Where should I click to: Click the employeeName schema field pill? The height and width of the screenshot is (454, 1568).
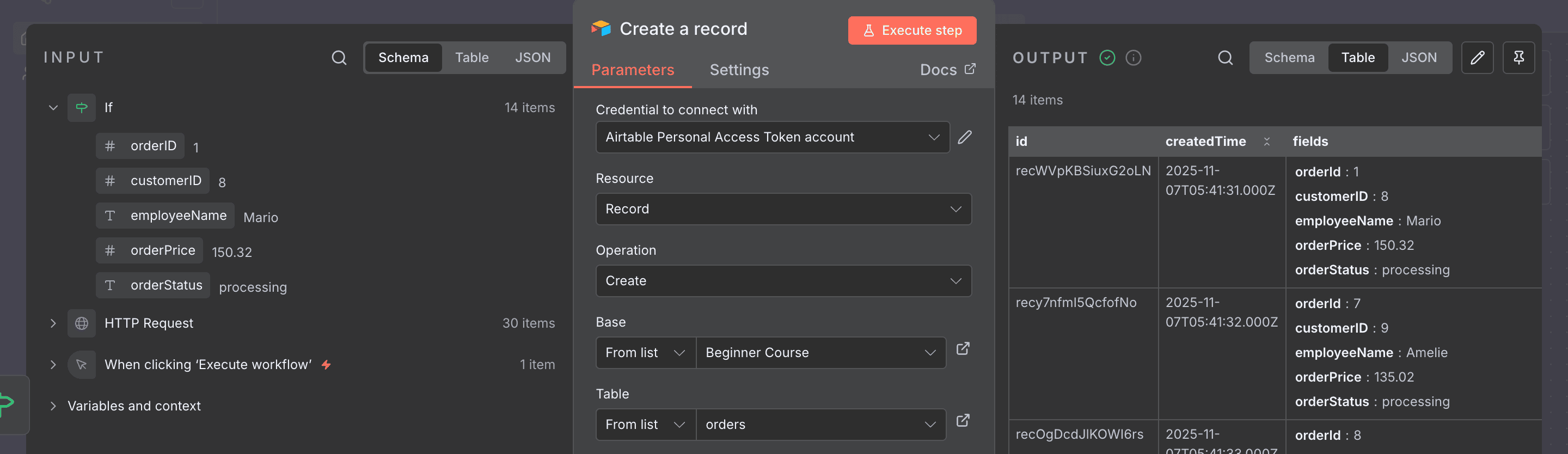click(x=165, y=216)
